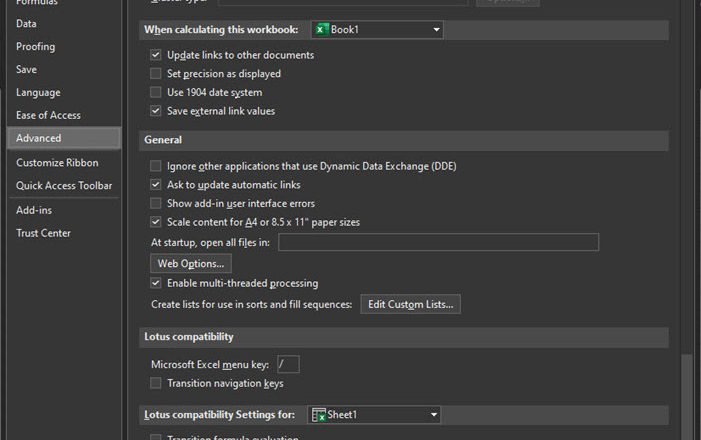Screen dimensions: 701x440
Task: Click the worksheet icon beside Sheet1
Action: pos(318,415)
